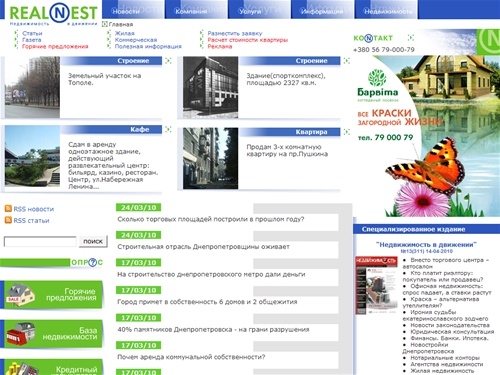Go to Главная breadcrumb
The width and height of the screenshot is (500, 375).
(121, 24)
